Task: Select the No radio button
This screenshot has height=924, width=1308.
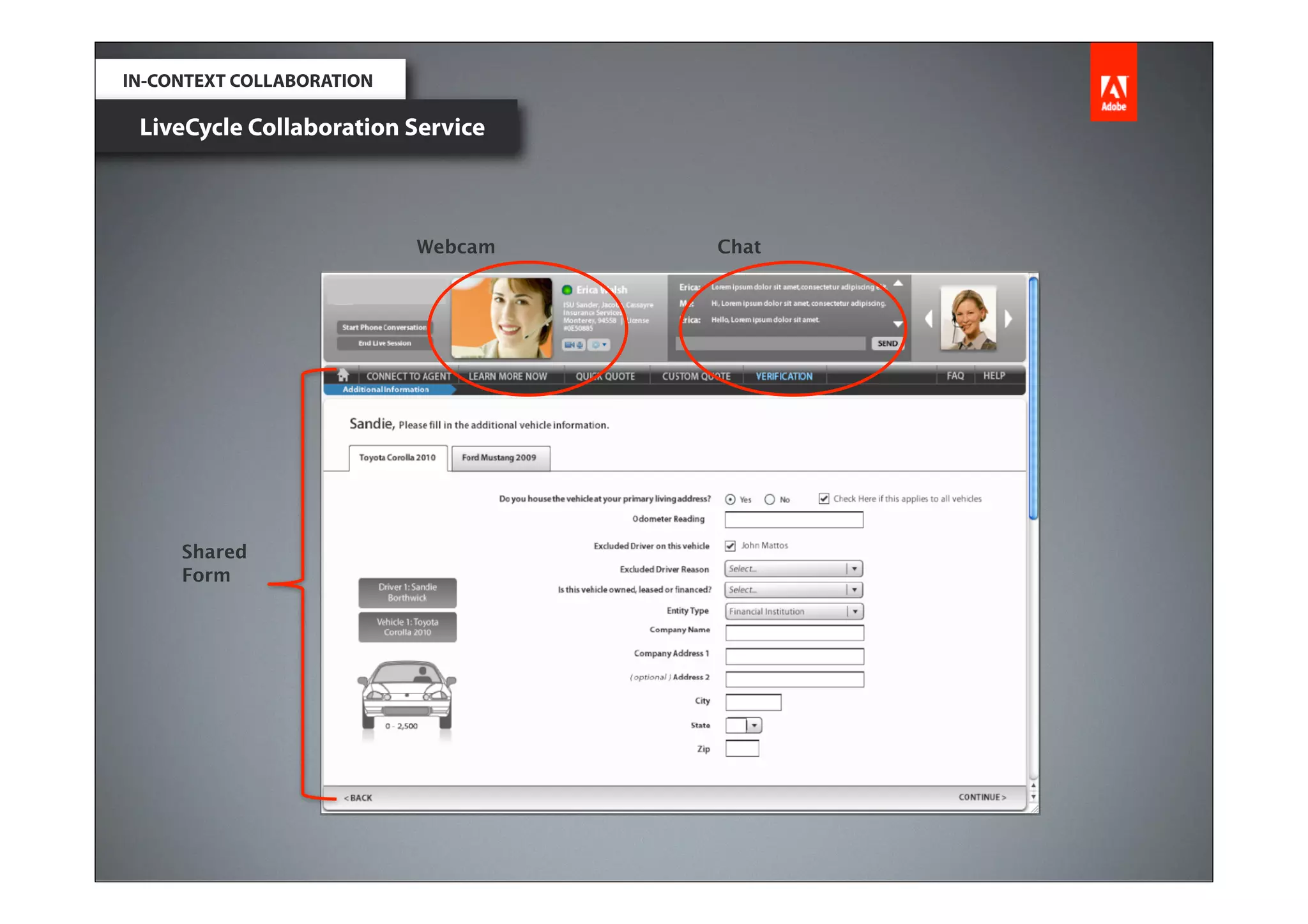Action: [770, 499]
